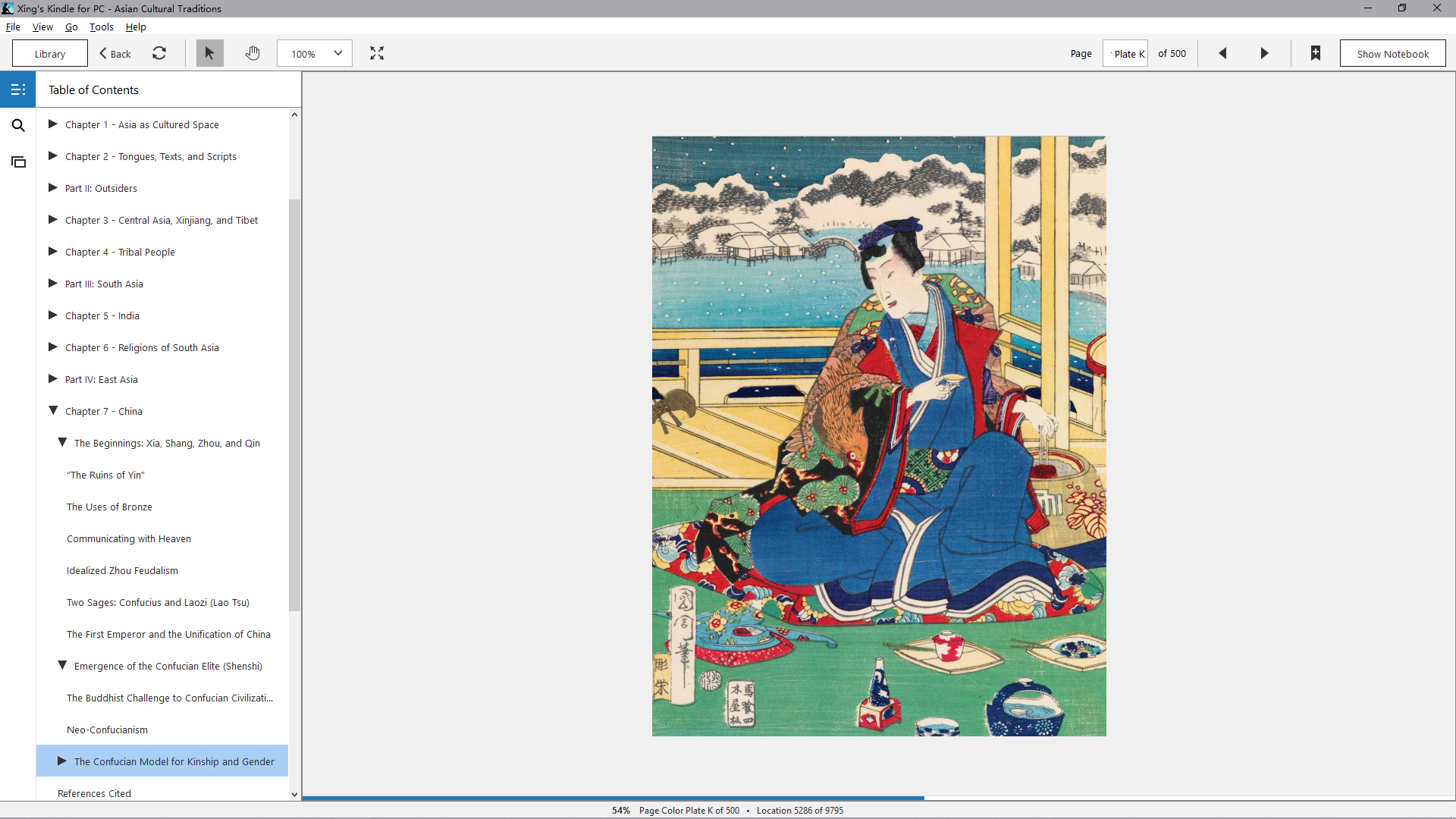Click the Library button
This screenshot has width=1456, height=819.
pos(50,54)
